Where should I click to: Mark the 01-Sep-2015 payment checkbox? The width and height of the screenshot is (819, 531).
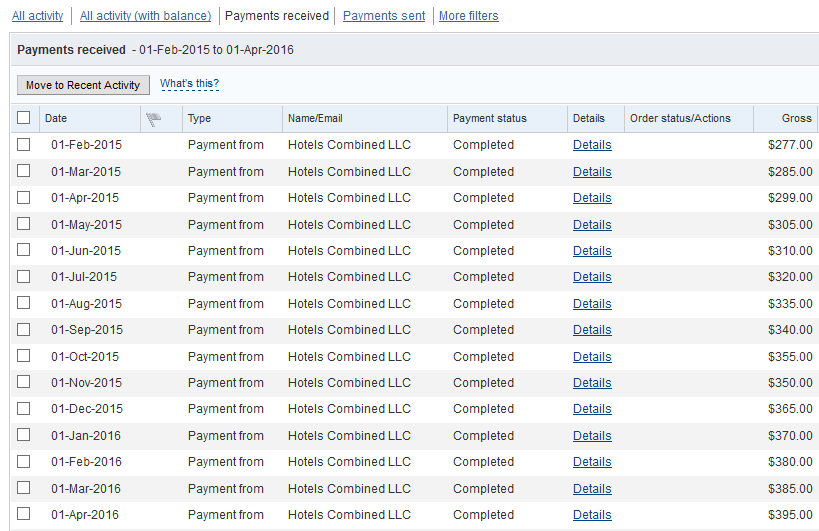click(24, 329)
